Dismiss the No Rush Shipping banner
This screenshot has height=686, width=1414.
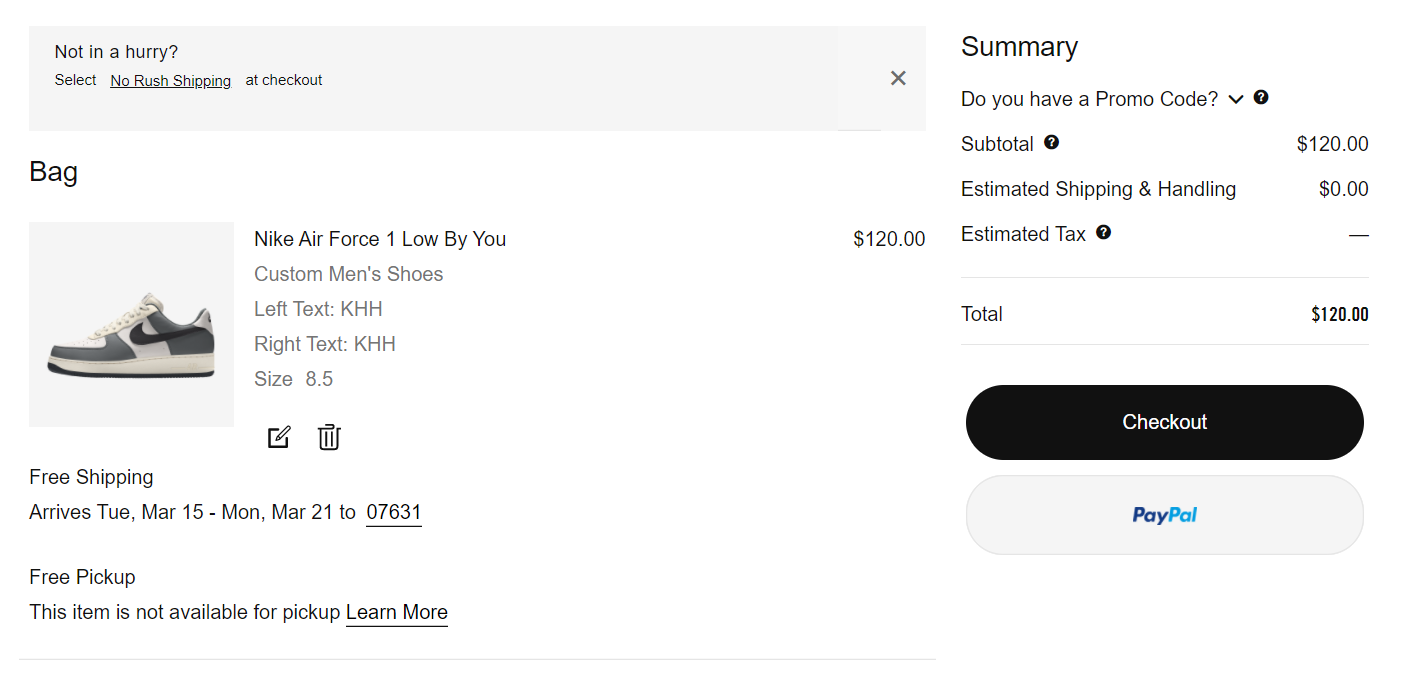point(898,78)
